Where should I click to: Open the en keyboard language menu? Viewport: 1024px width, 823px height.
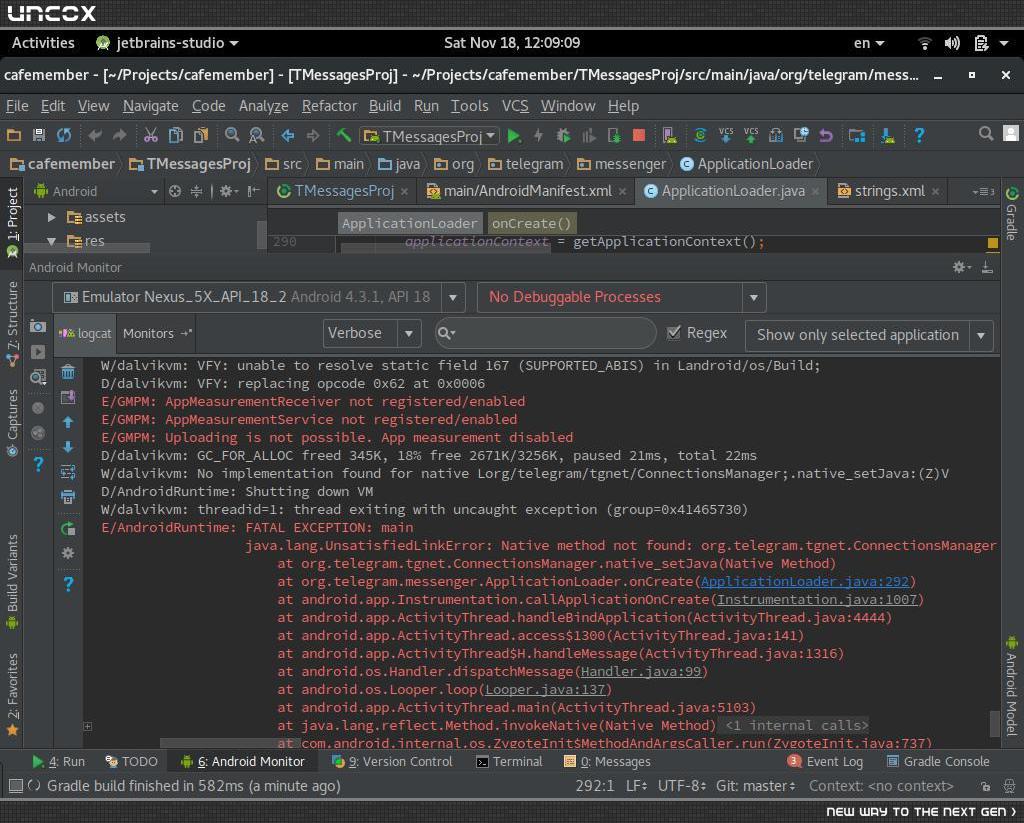coord(869,43)
